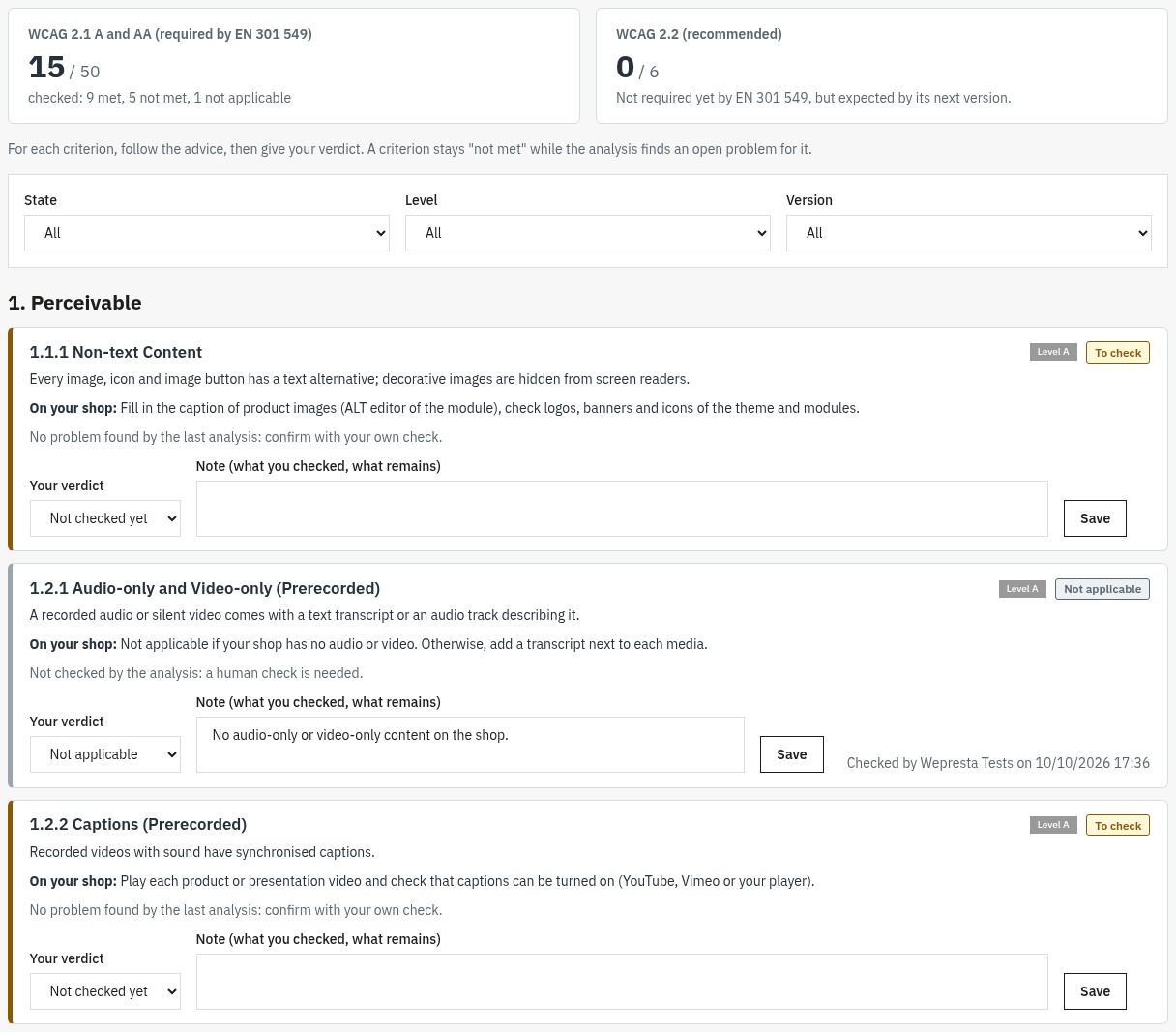The width and height of the screenshot is (1176, 1032).
Task: Click the note field containing 'No audio-only or video-only content'
Action: 470,745
